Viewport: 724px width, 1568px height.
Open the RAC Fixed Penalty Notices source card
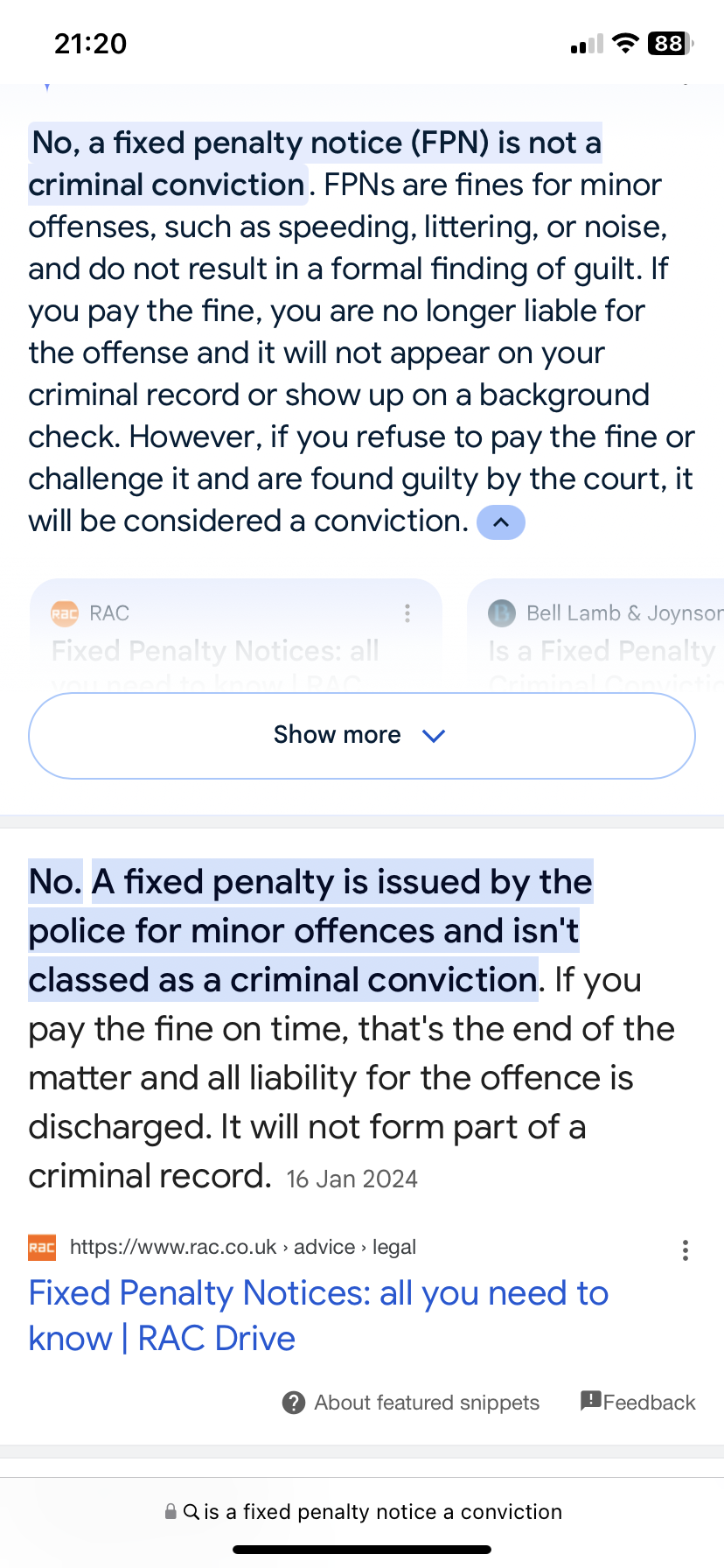tap(236, 636)
